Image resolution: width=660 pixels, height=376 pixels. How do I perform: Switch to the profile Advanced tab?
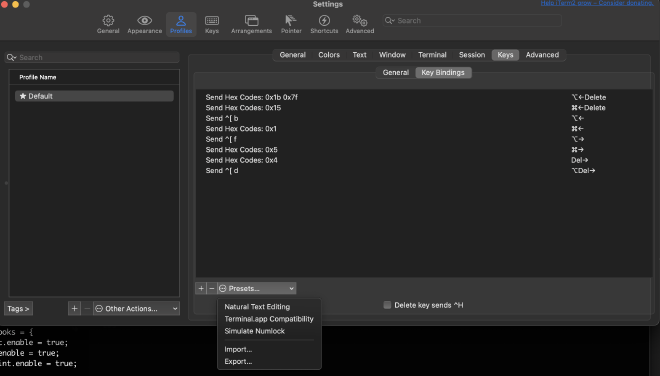pyautogui.click(x=542, y=55)
